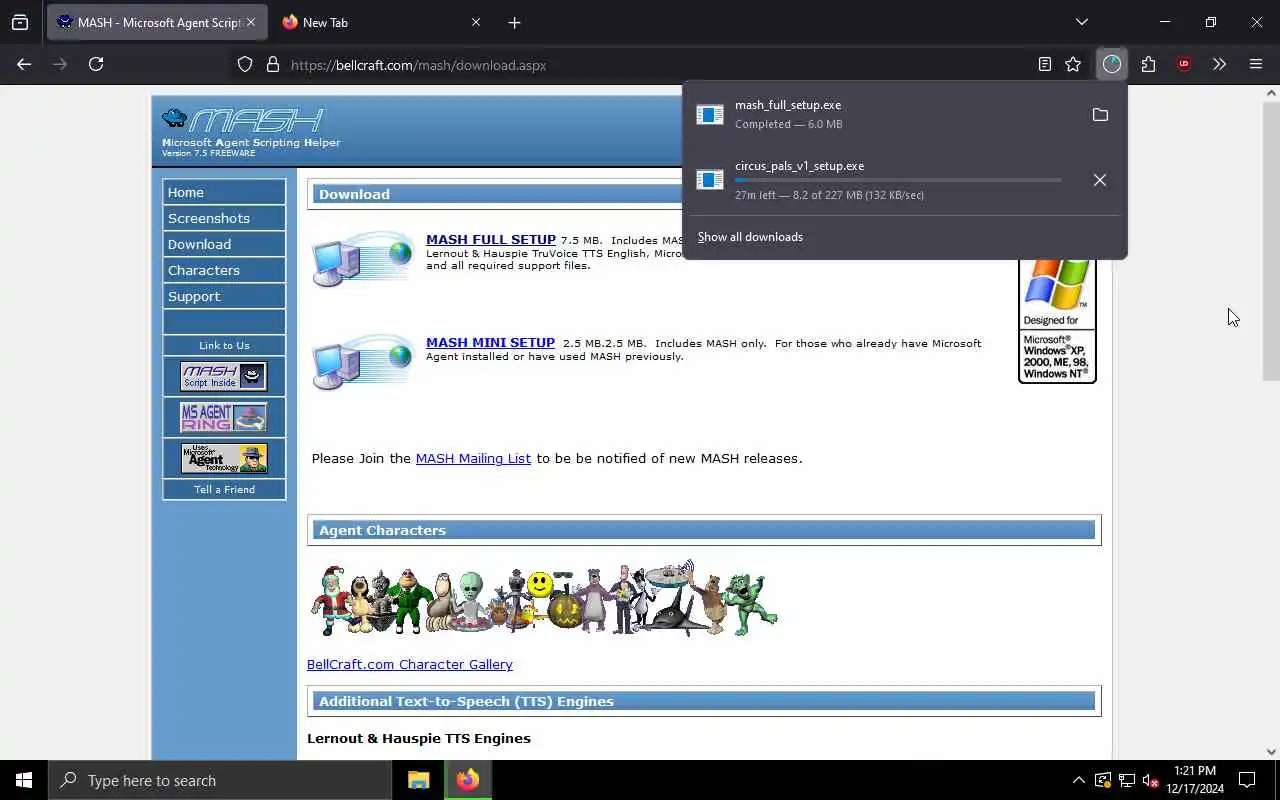
Task: Click the site padlock security icon
Action: (272, 64)
